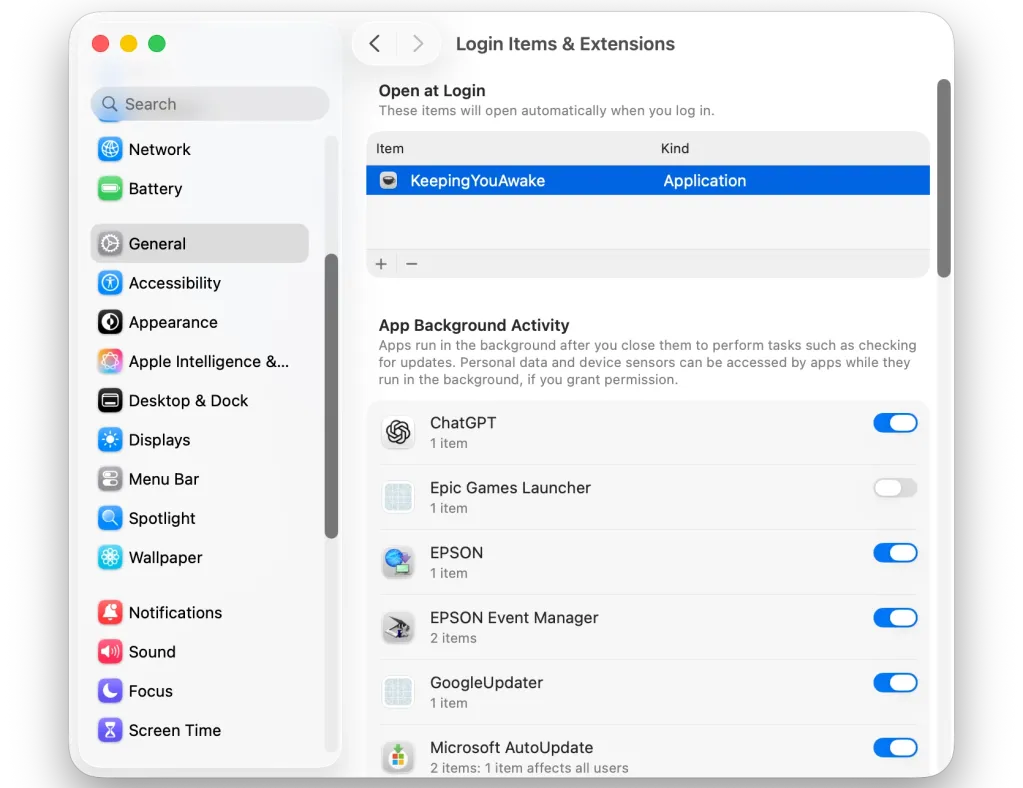This screenshot has width=1023, height=788.
Task: Turn off GoogleUpdater background toggle
Action: click(x=895, y=683)
